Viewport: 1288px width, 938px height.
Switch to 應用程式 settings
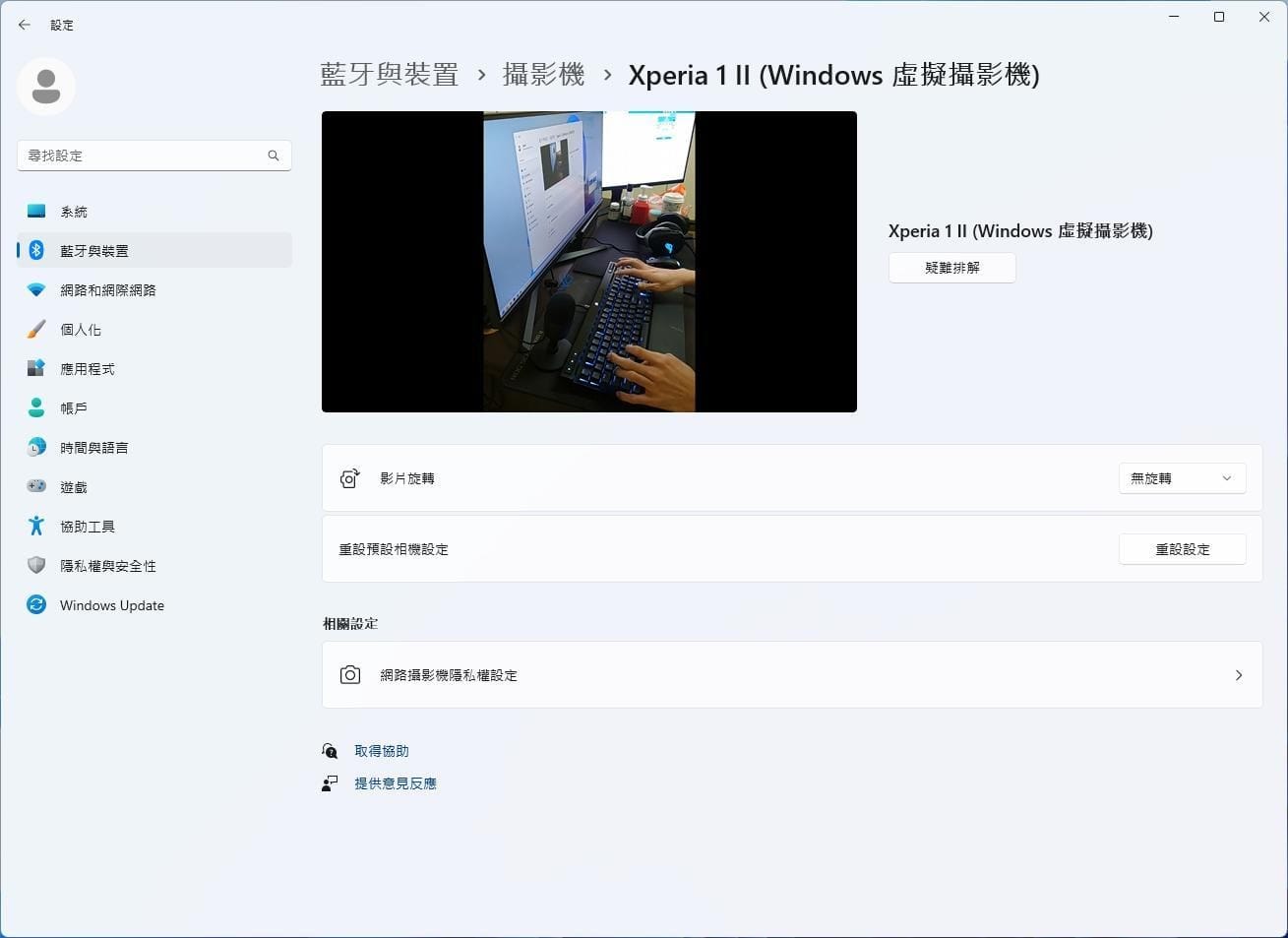click(154, 369)
